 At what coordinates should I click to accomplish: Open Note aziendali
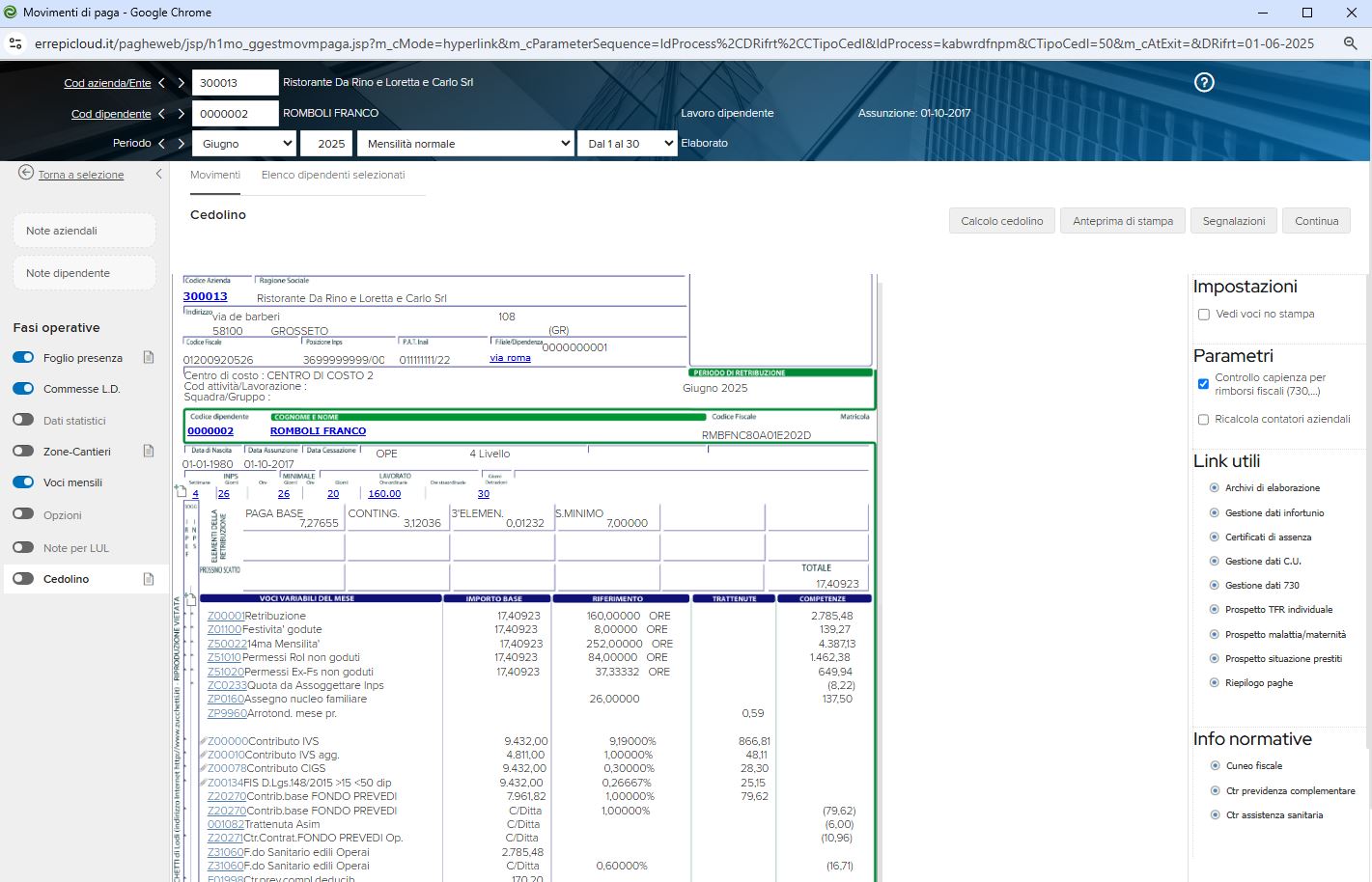point(84,231)
